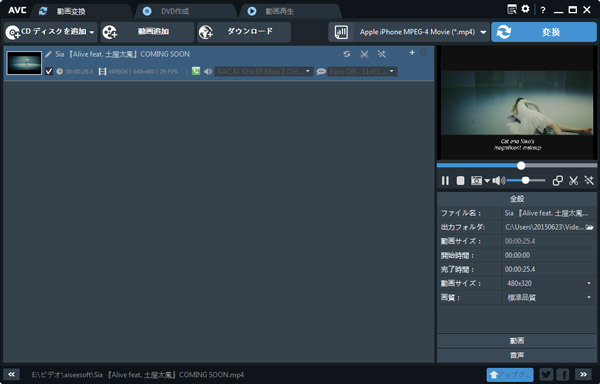Click the AVC logo in title bar
Image resolution: width=600 pixels, height=384 pixels.
coord(17,10)
